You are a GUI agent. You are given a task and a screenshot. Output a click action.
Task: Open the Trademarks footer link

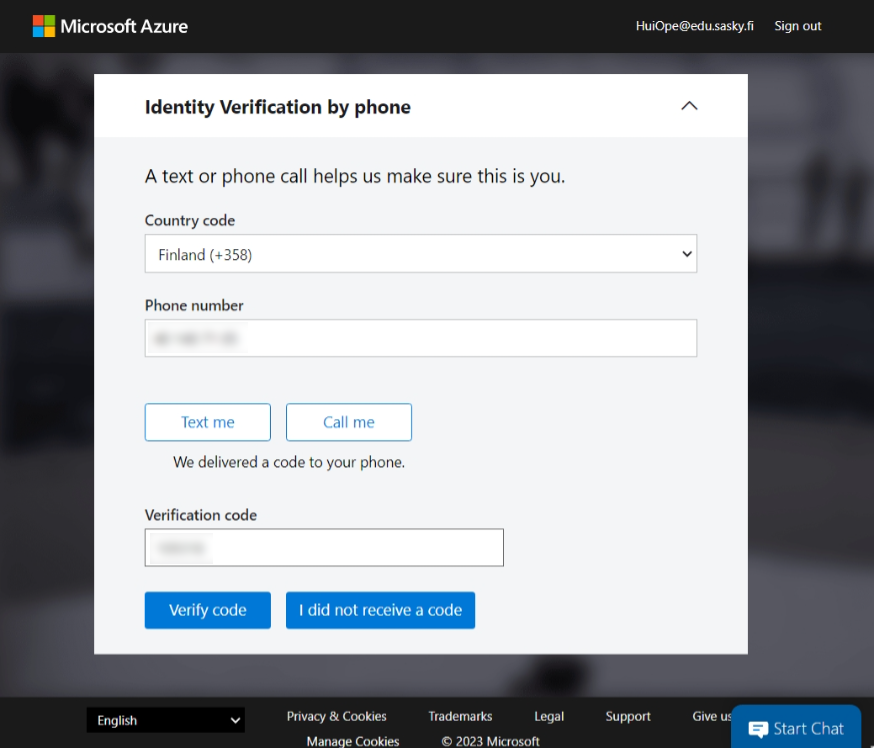(x=460, y=716)
